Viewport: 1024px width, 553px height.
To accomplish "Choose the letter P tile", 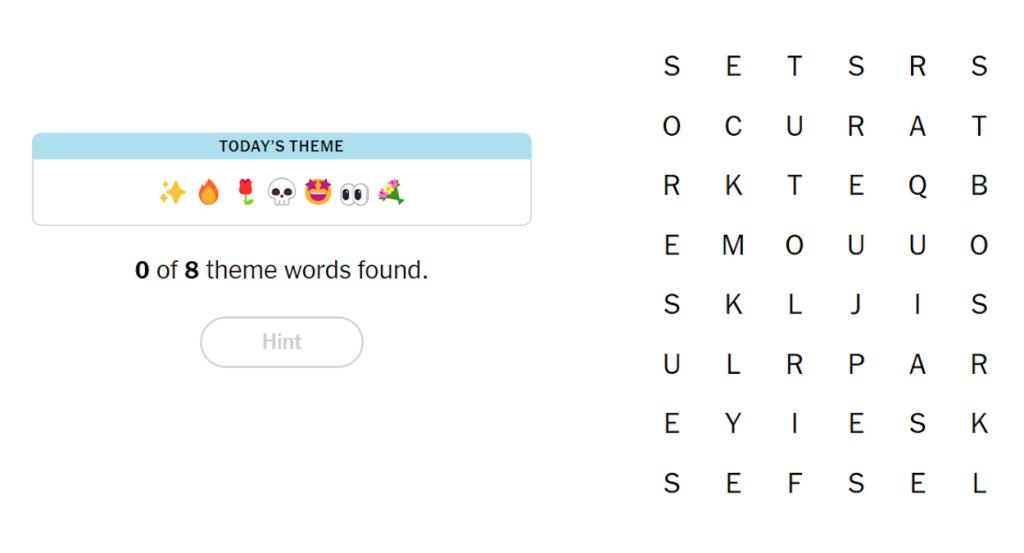I will [856, 364].
